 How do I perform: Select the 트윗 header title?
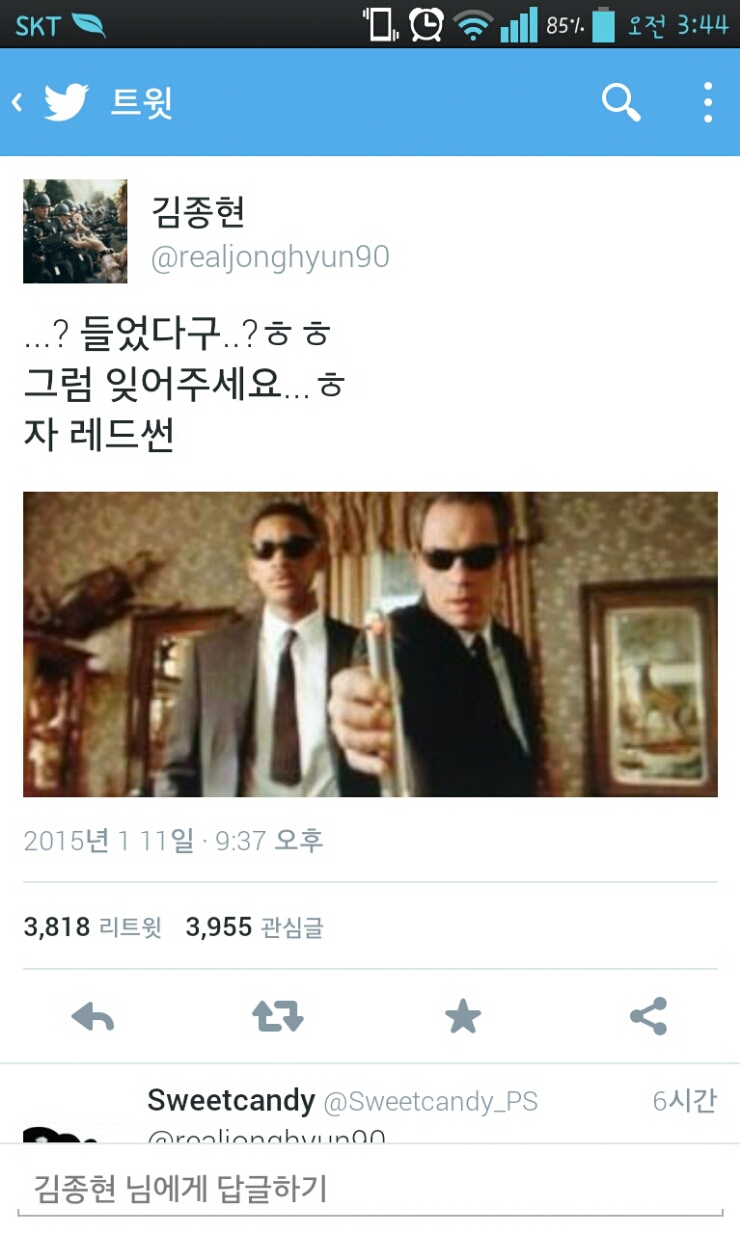[x=142, y=102]
